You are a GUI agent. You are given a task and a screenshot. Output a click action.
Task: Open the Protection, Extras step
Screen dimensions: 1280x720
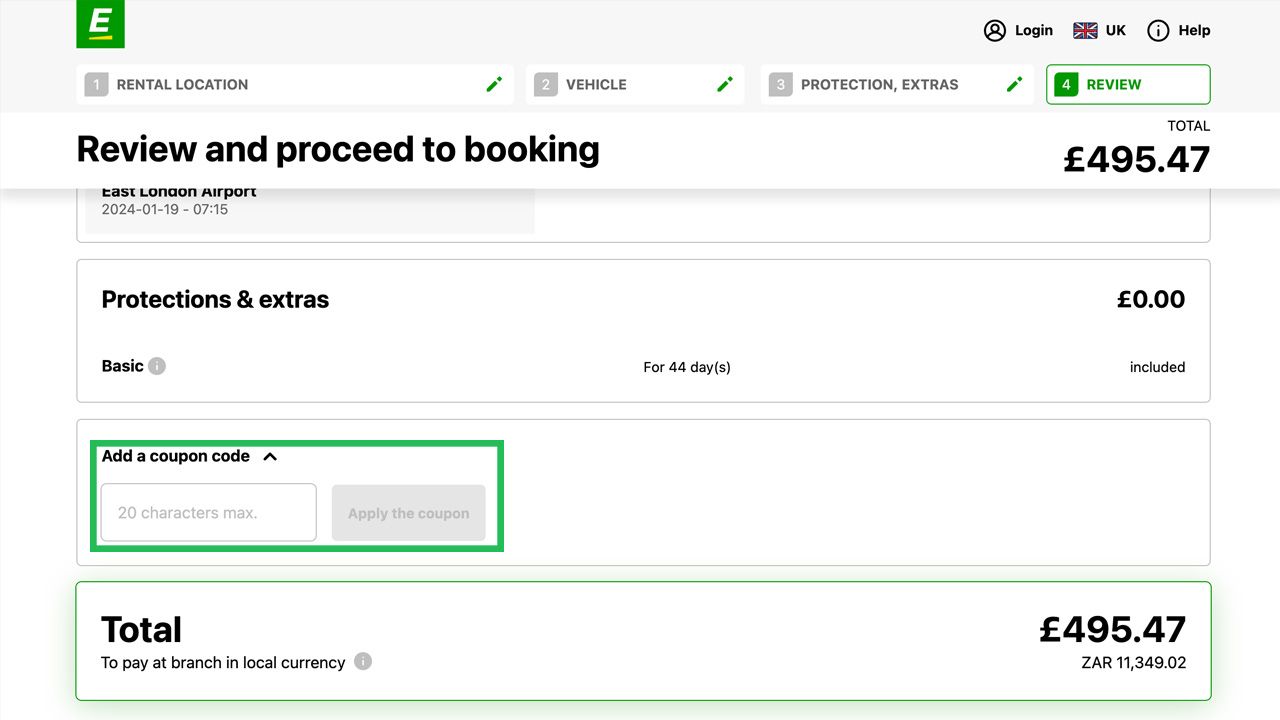[879, 85]
